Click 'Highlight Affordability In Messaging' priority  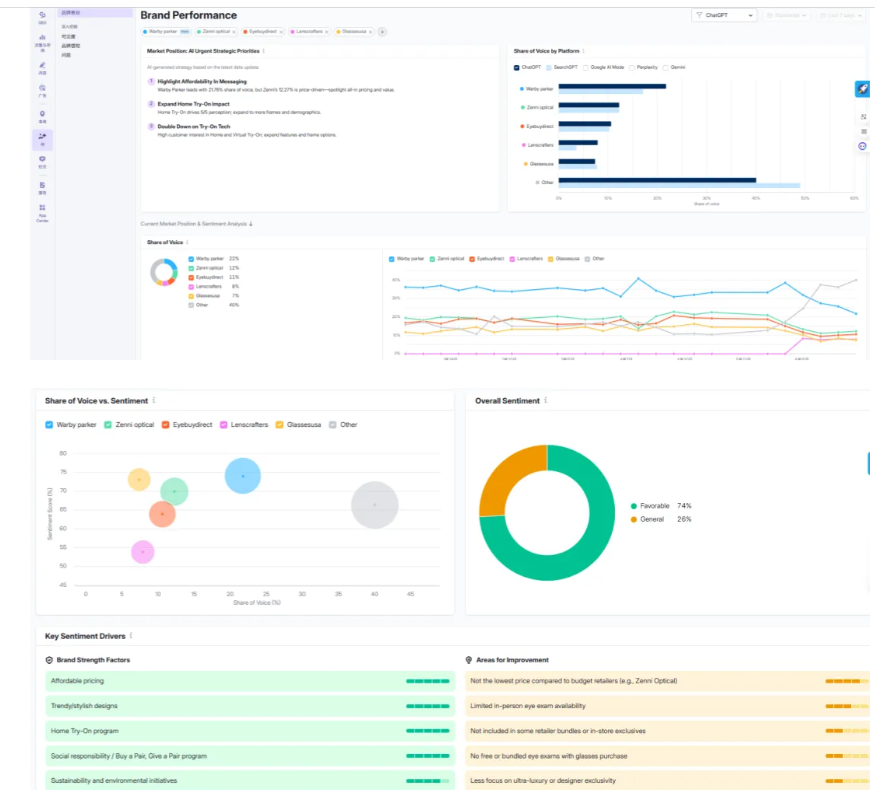click(201, 81)
